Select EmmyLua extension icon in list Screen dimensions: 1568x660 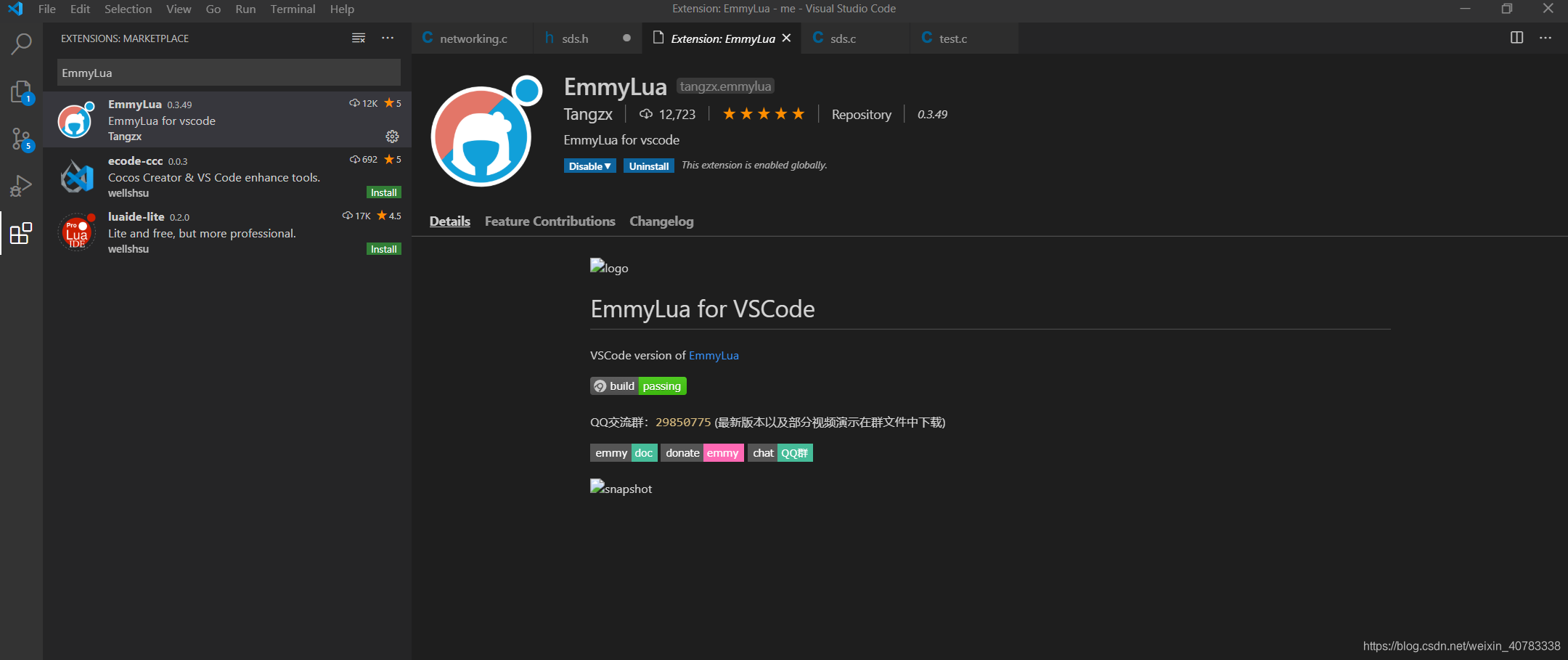[76, 120]
